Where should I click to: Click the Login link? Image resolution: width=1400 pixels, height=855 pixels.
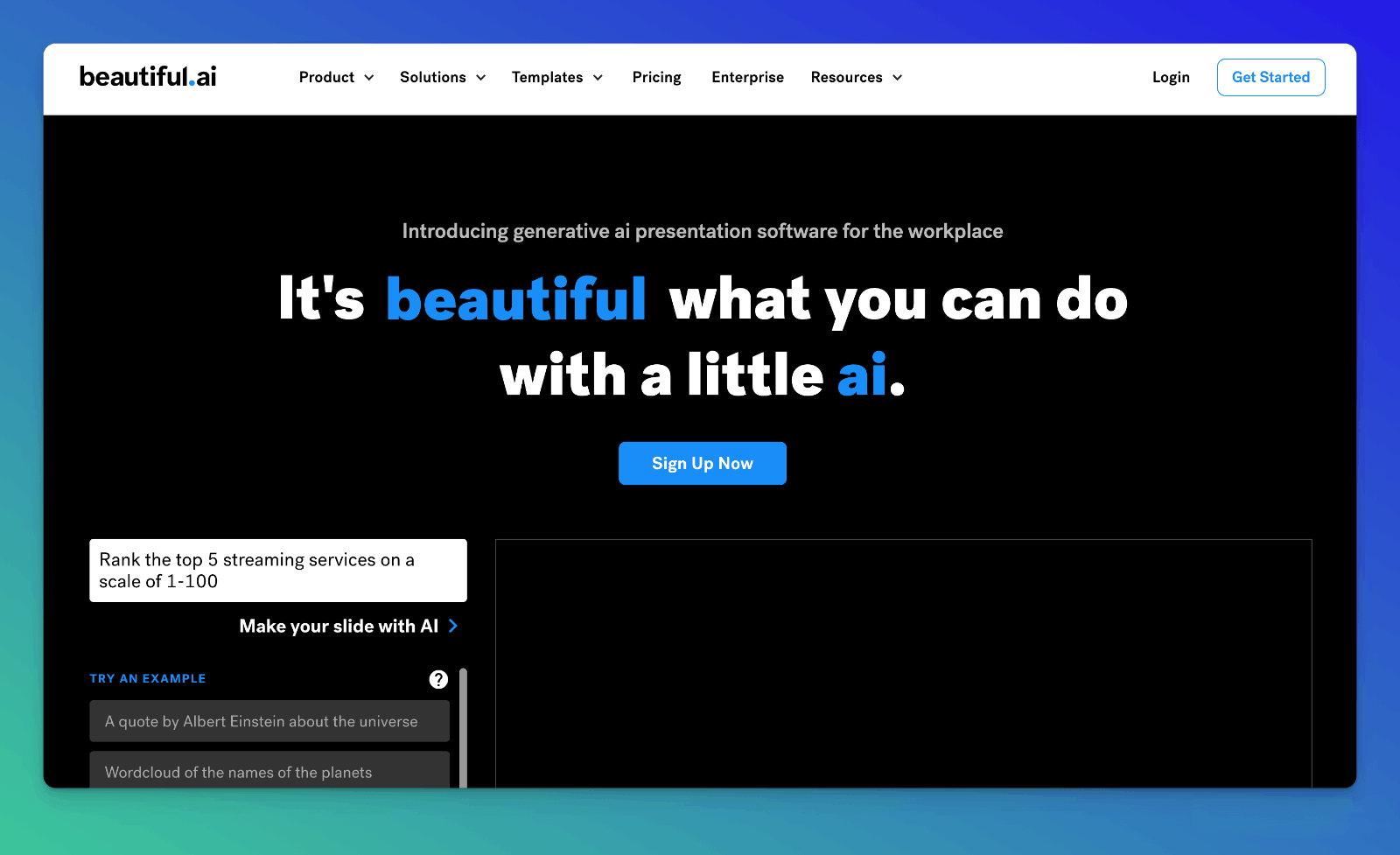click(x=1171, y=77)
